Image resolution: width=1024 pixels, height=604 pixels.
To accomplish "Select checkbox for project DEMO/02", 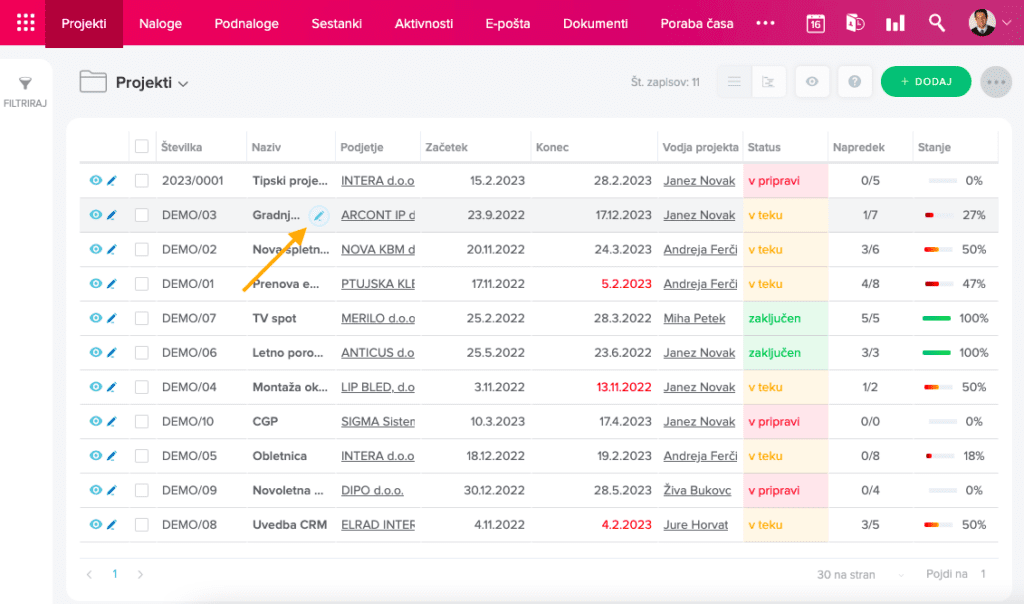I will [142, 249].
